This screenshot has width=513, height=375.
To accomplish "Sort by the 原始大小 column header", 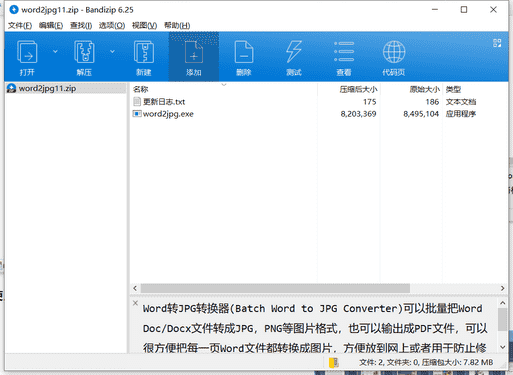I will (x=425, y=89).
